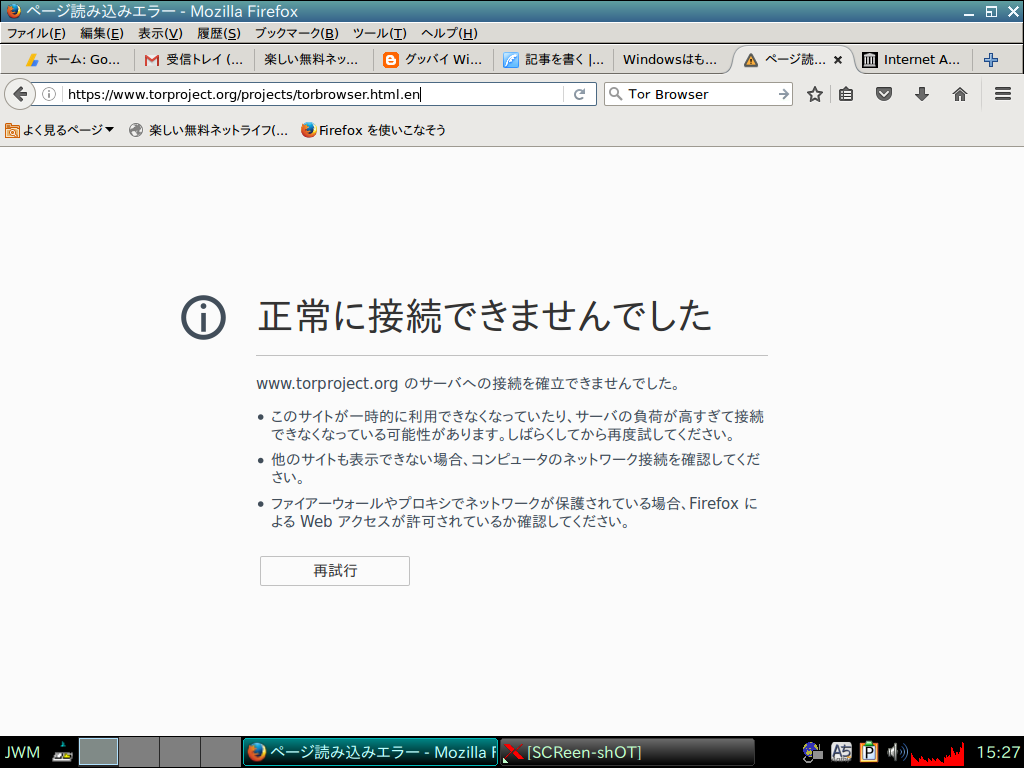Switch to the ホーム: Go... tab

coord(73,60)
